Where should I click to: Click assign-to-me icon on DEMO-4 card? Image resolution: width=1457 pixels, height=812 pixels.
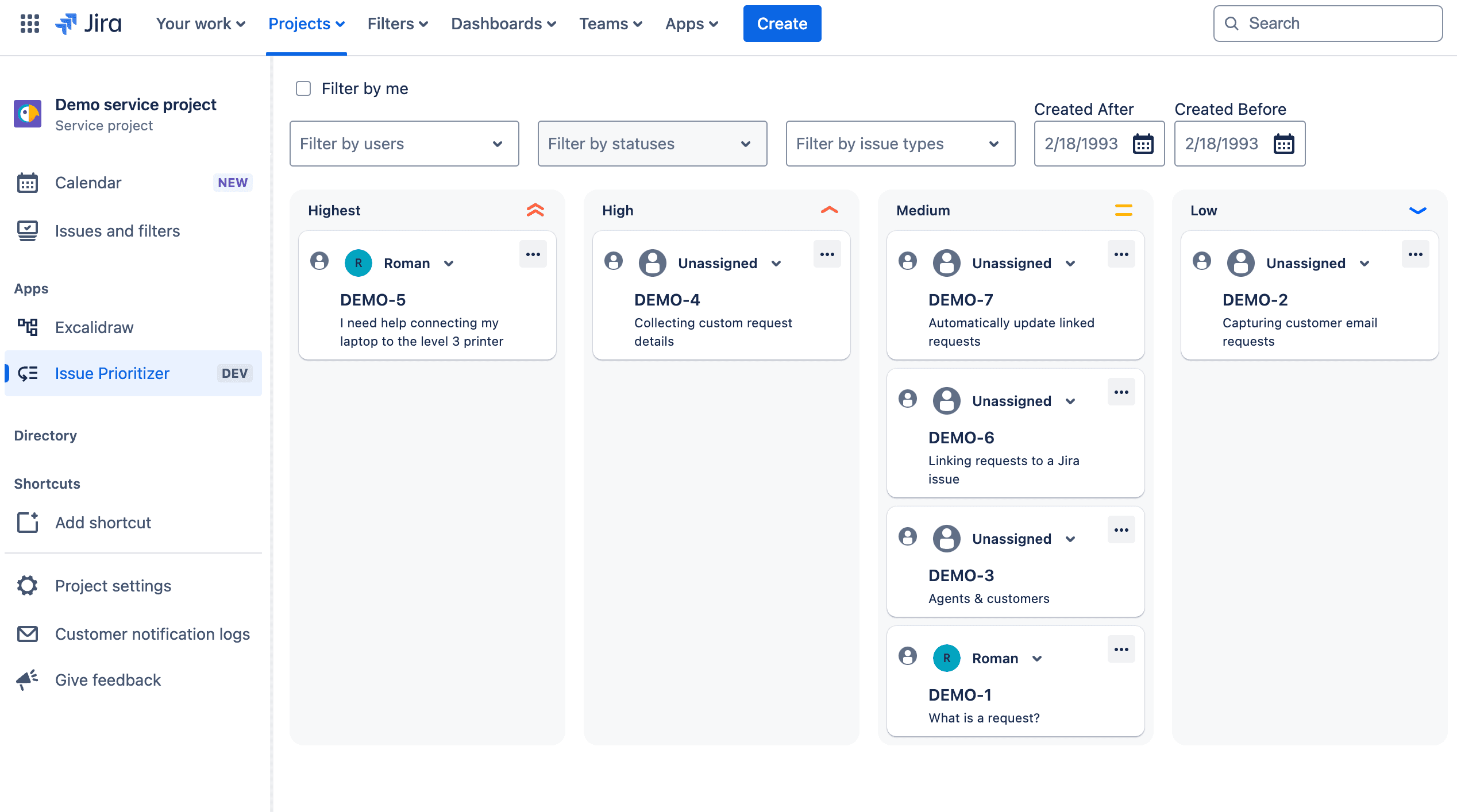(614, 261)
